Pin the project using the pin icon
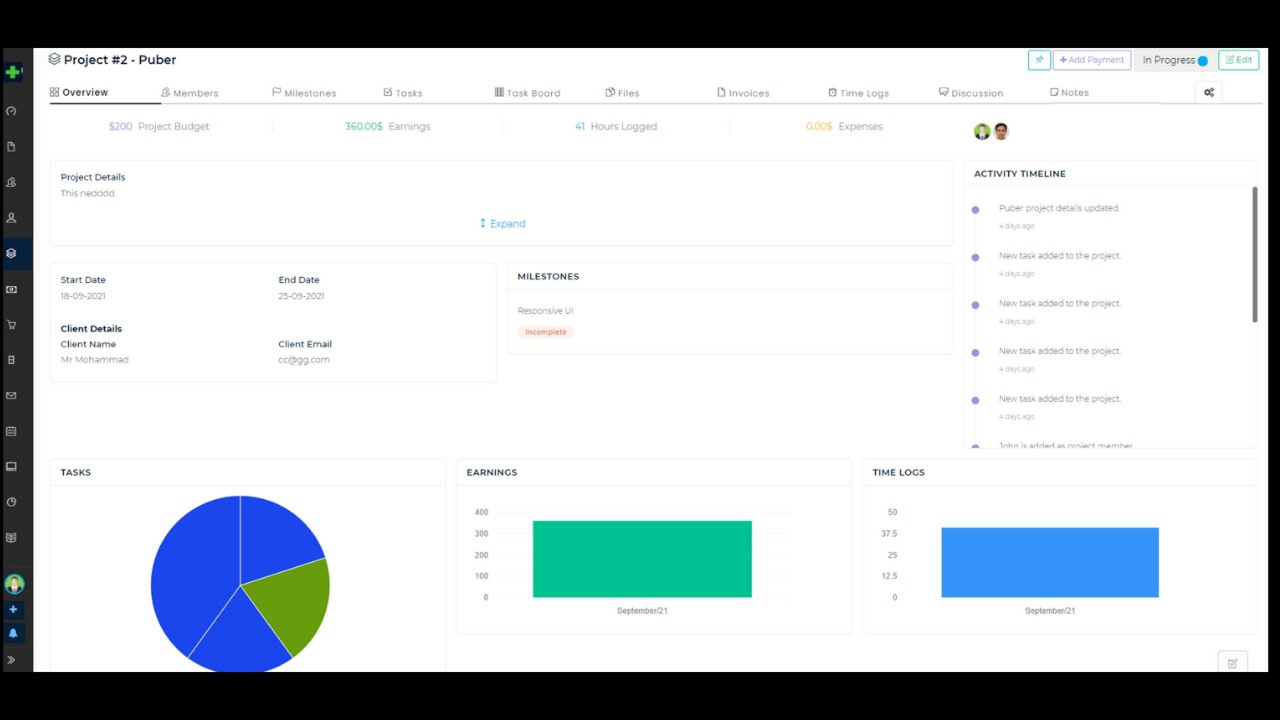The image size is (1280, 720). 1039,60
